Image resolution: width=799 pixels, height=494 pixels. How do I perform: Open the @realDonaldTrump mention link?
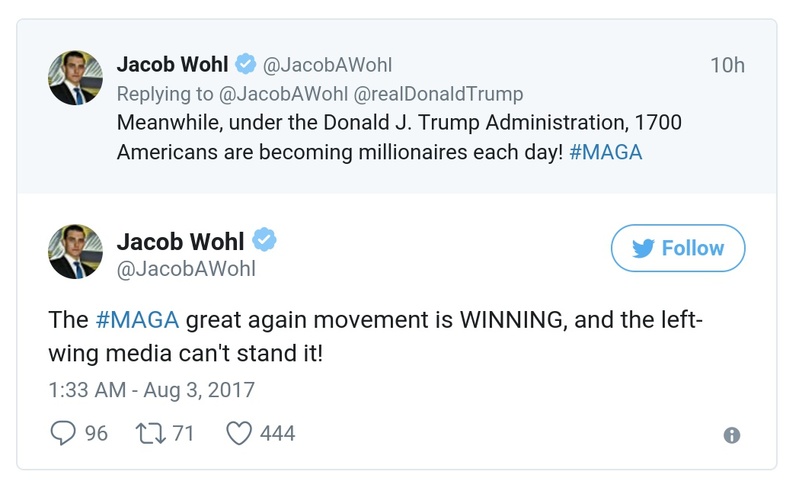tap(440, 94)
